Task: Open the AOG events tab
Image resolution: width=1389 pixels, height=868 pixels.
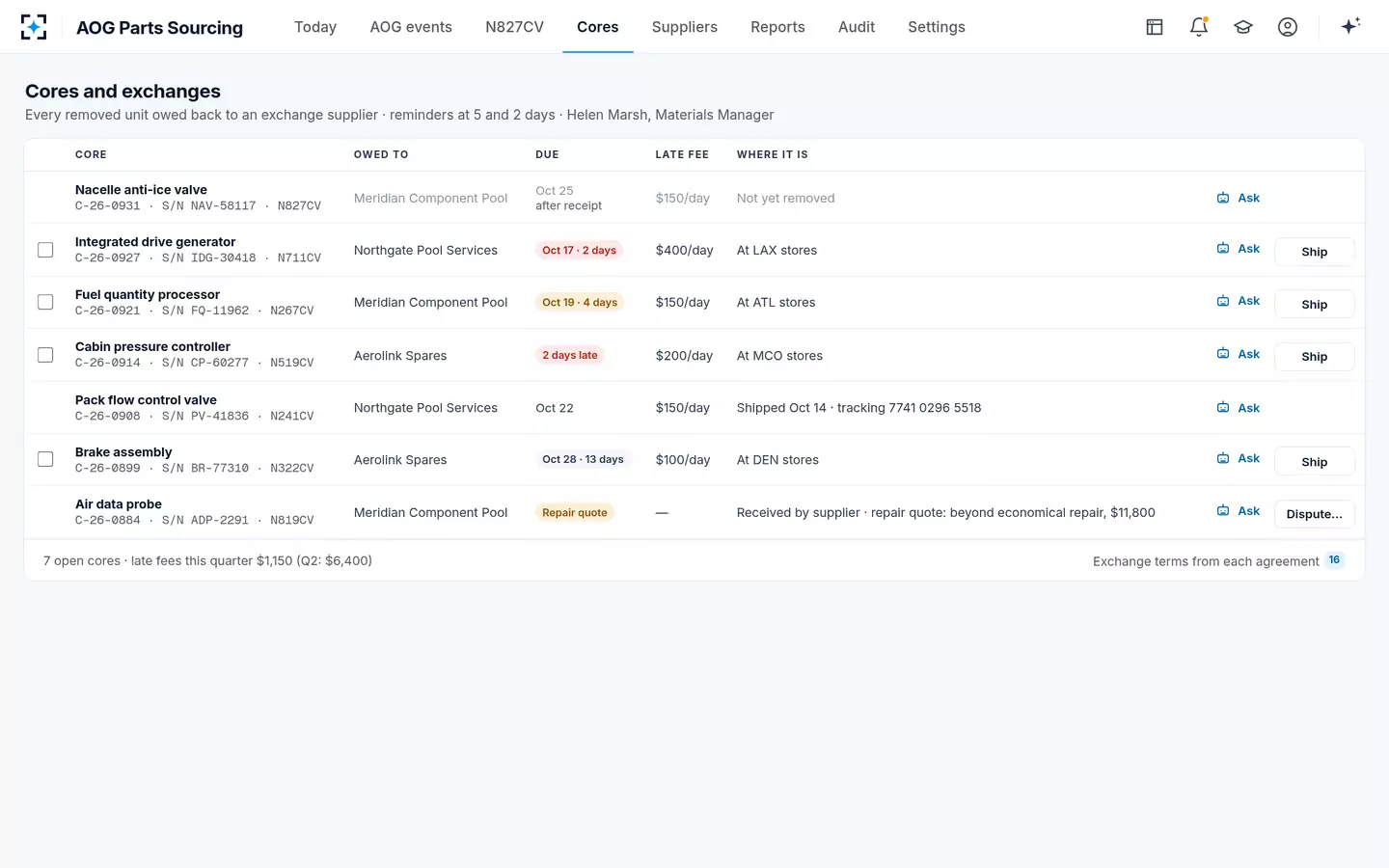Action: pyautogui.click(x=411, y=27)
